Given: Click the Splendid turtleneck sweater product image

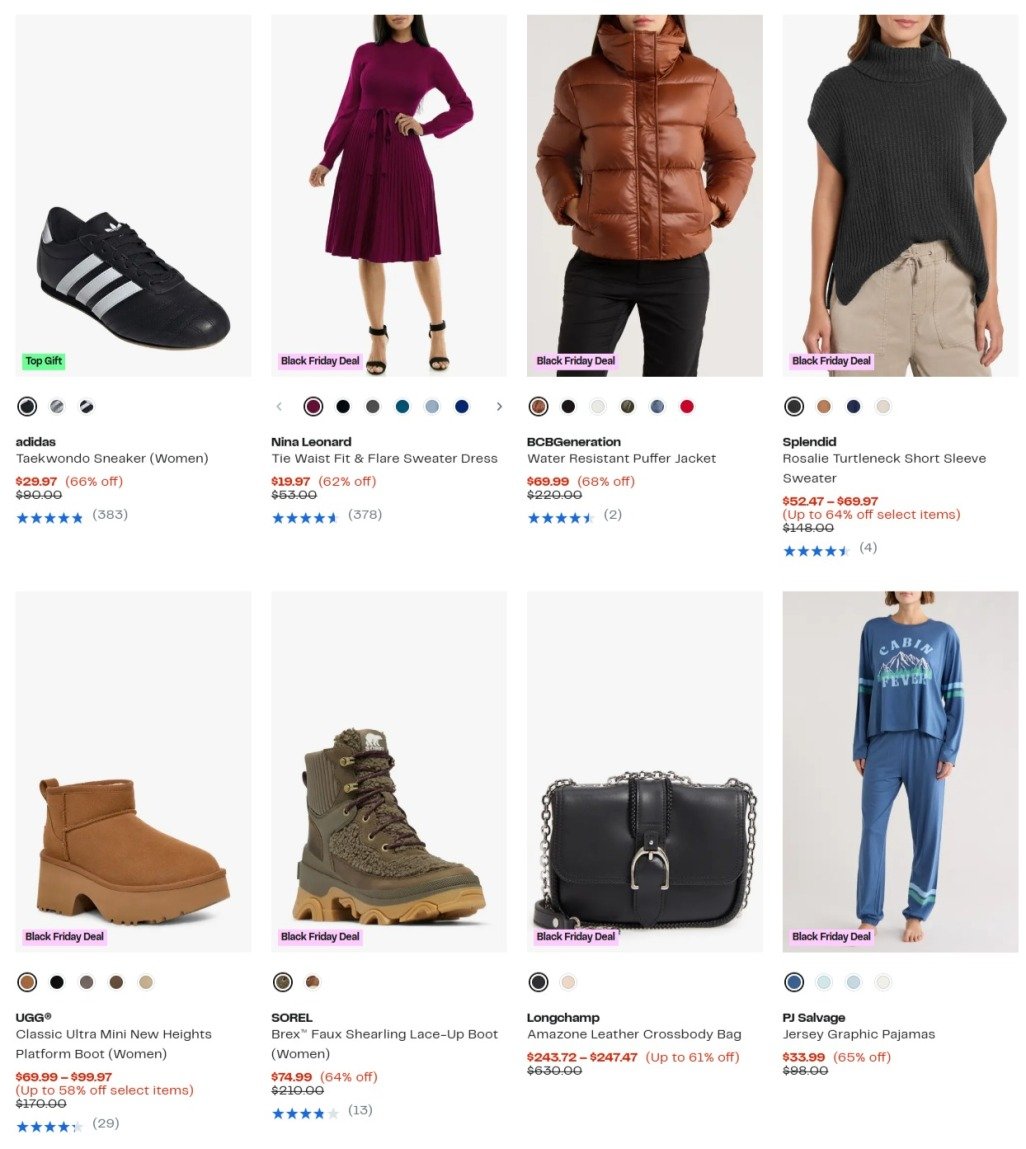Looking at the screenshot, I should coord(900,195).
